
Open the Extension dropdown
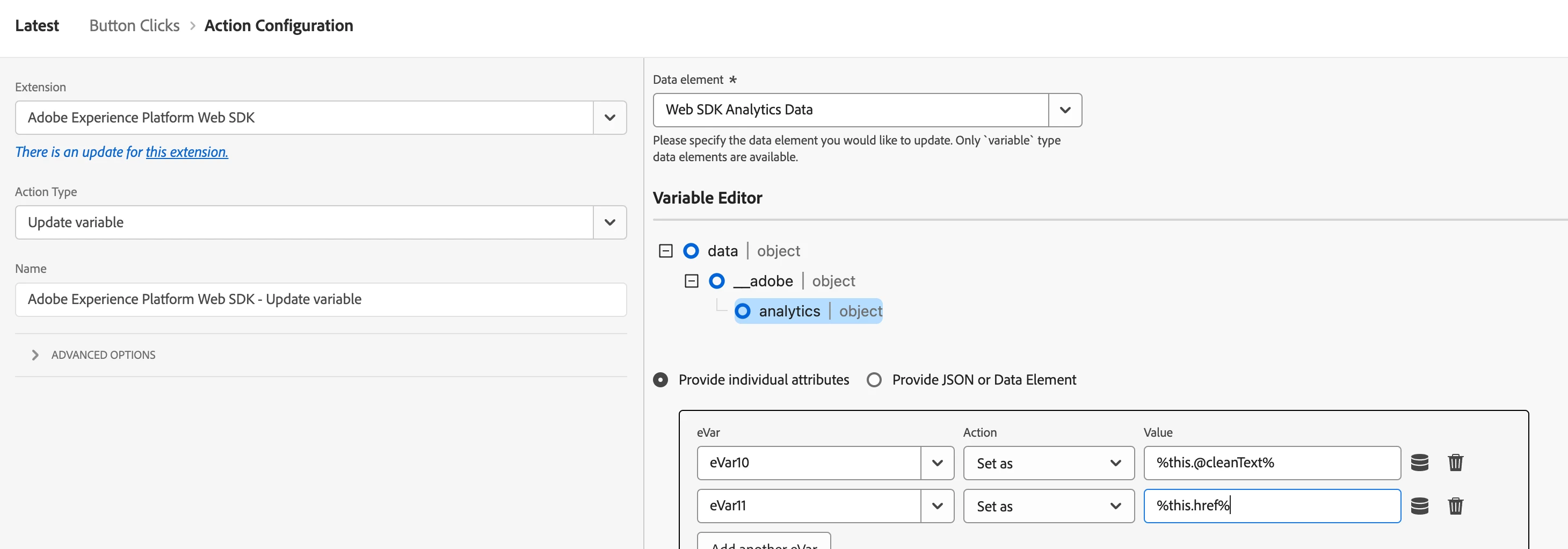[610, 118]
